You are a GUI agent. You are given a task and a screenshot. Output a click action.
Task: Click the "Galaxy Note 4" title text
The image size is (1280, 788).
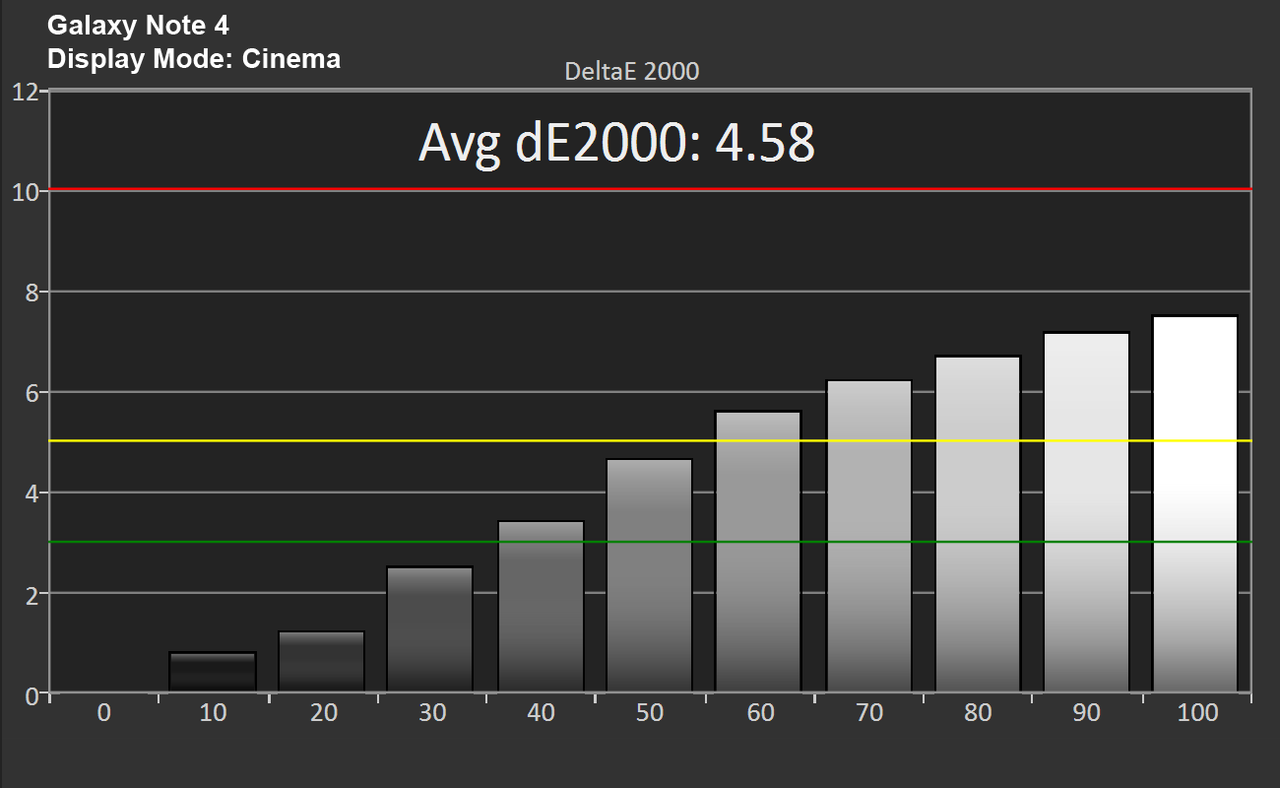pyautogui.click(x=138, y=25)
